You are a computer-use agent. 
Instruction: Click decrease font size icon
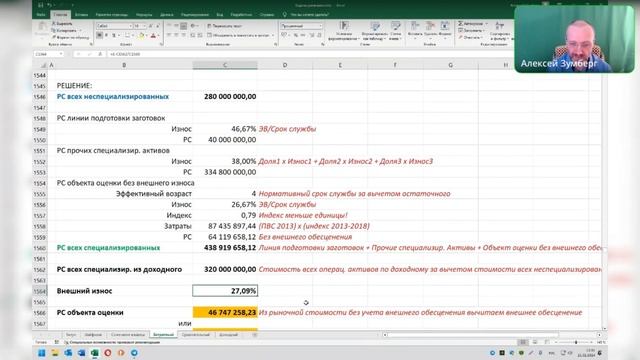pyautogui.click(x=158, y=26)
